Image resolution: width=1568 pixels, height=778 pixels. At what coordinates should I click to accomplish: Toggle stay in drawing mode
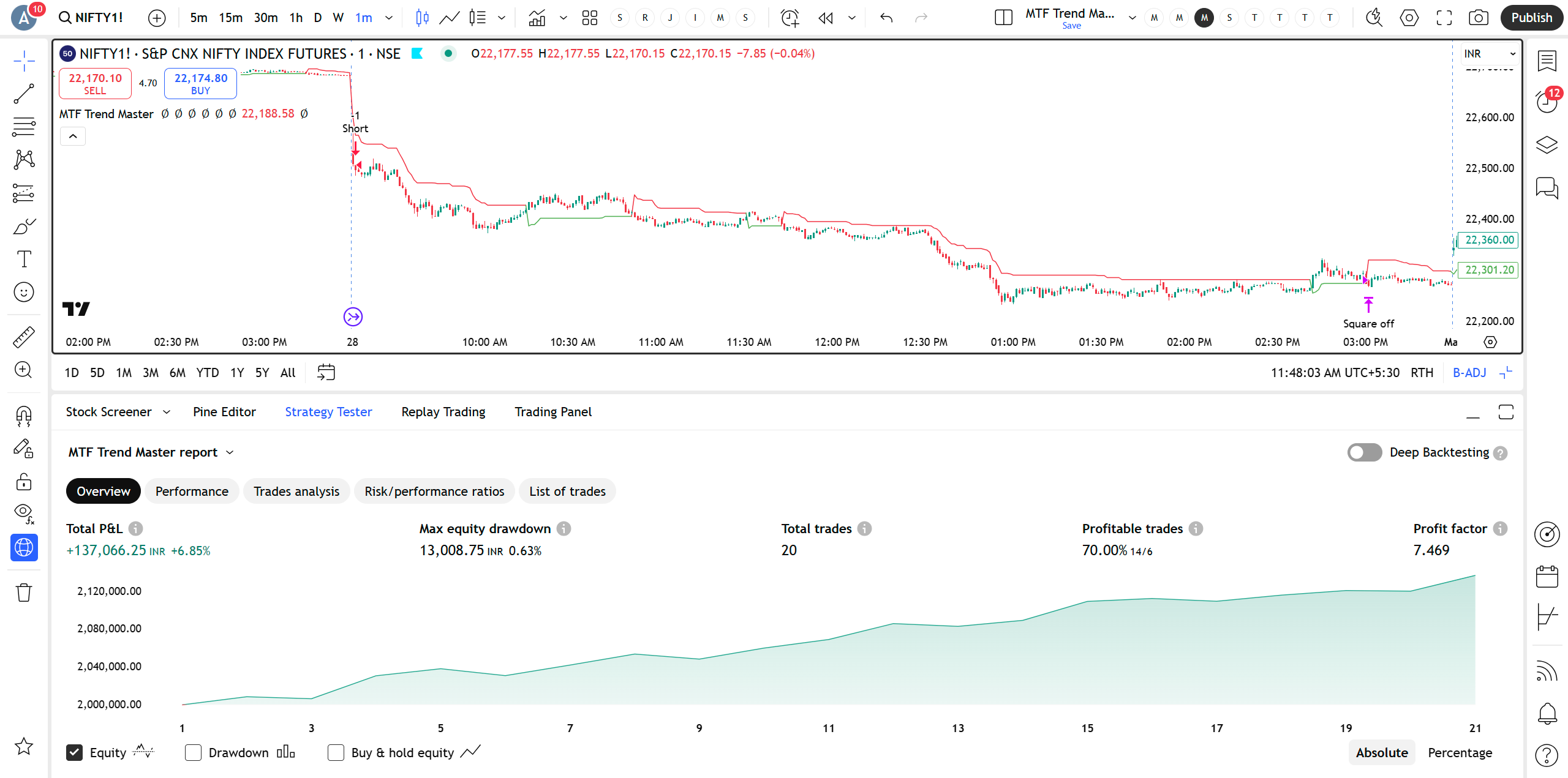coord(24,449)
